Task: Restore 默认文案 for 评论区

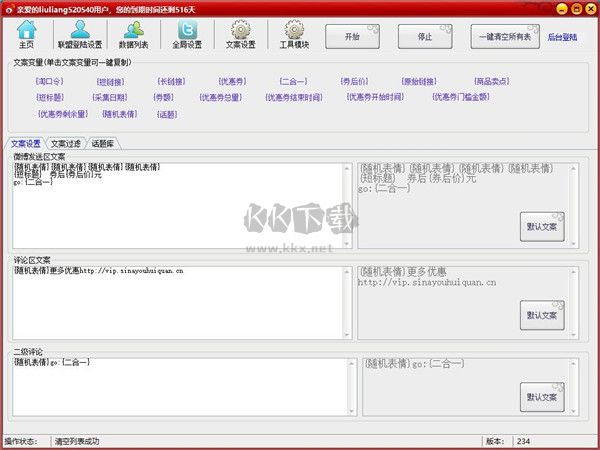Action: pyautogui.click(x=542, y=315)
